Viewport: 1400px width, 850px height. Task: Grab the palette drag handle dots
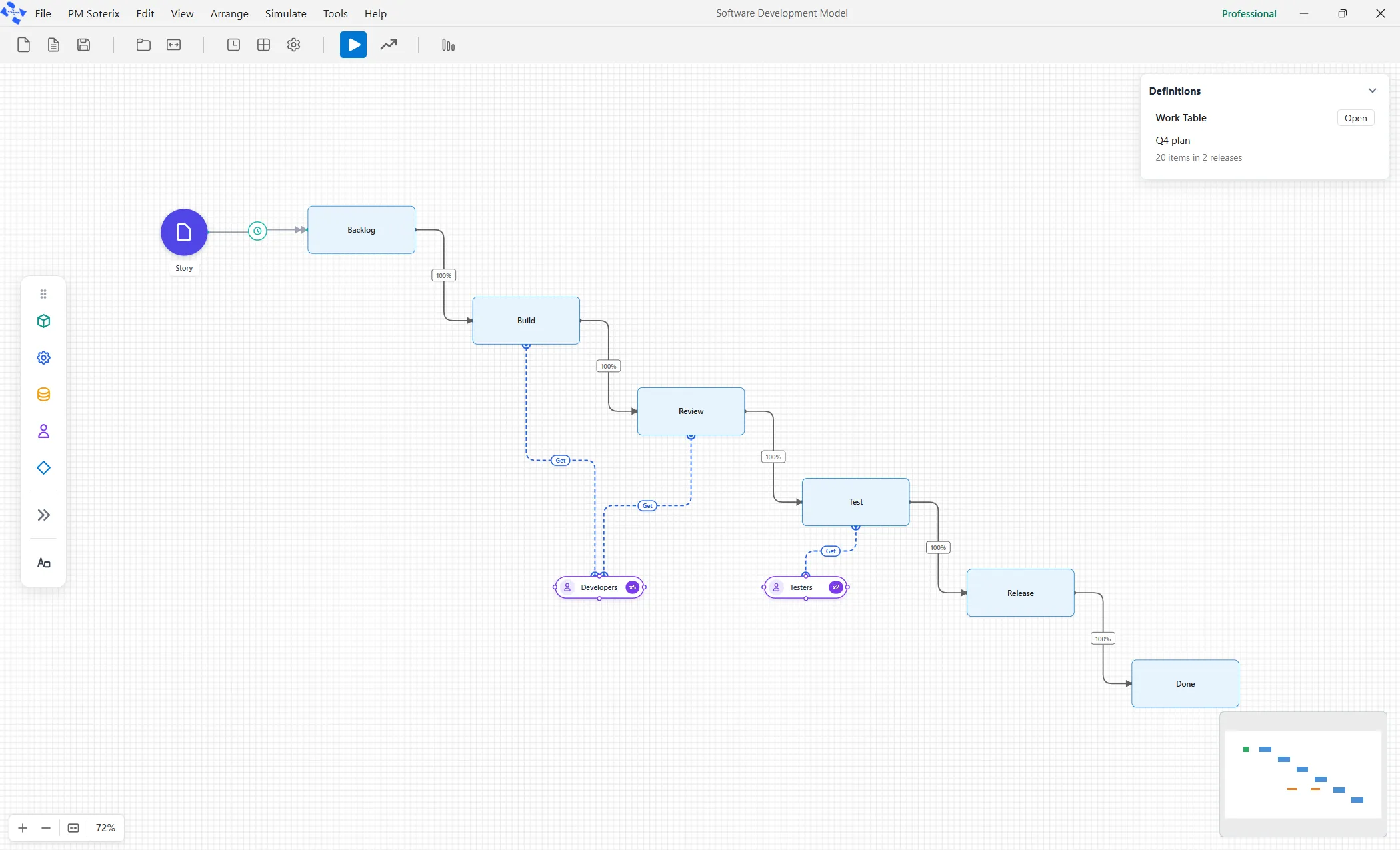43,294
